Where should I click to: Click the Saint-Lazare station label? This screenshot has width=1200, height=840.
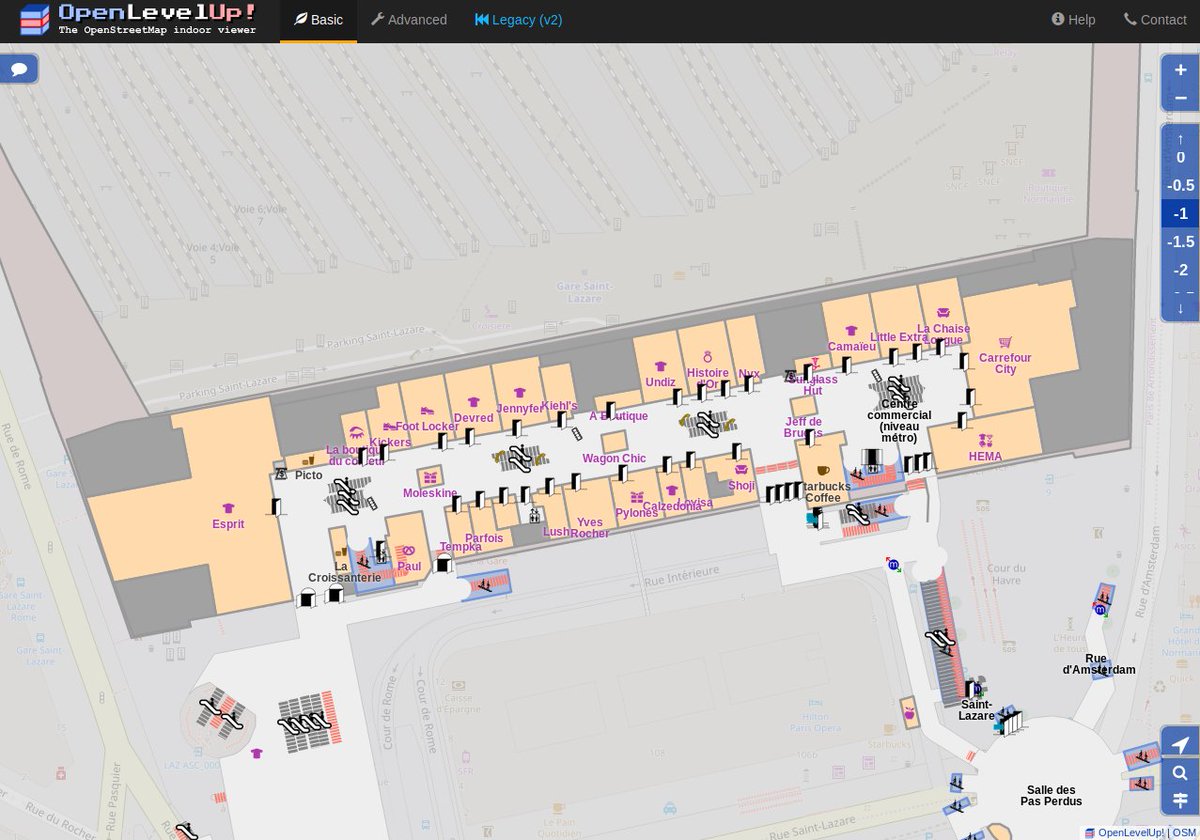976,710
